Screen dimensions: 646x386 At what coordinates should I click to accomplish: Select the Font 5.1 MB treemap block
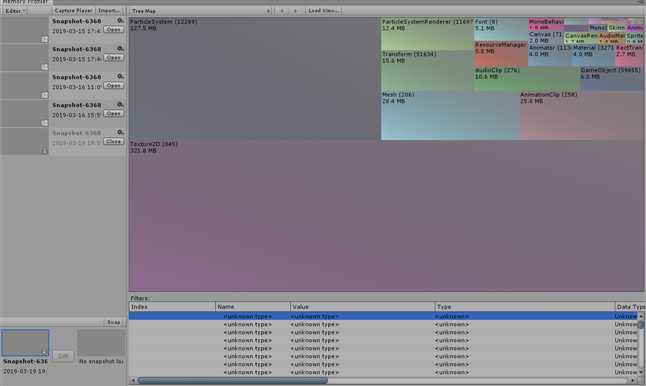tap(501, 29)
